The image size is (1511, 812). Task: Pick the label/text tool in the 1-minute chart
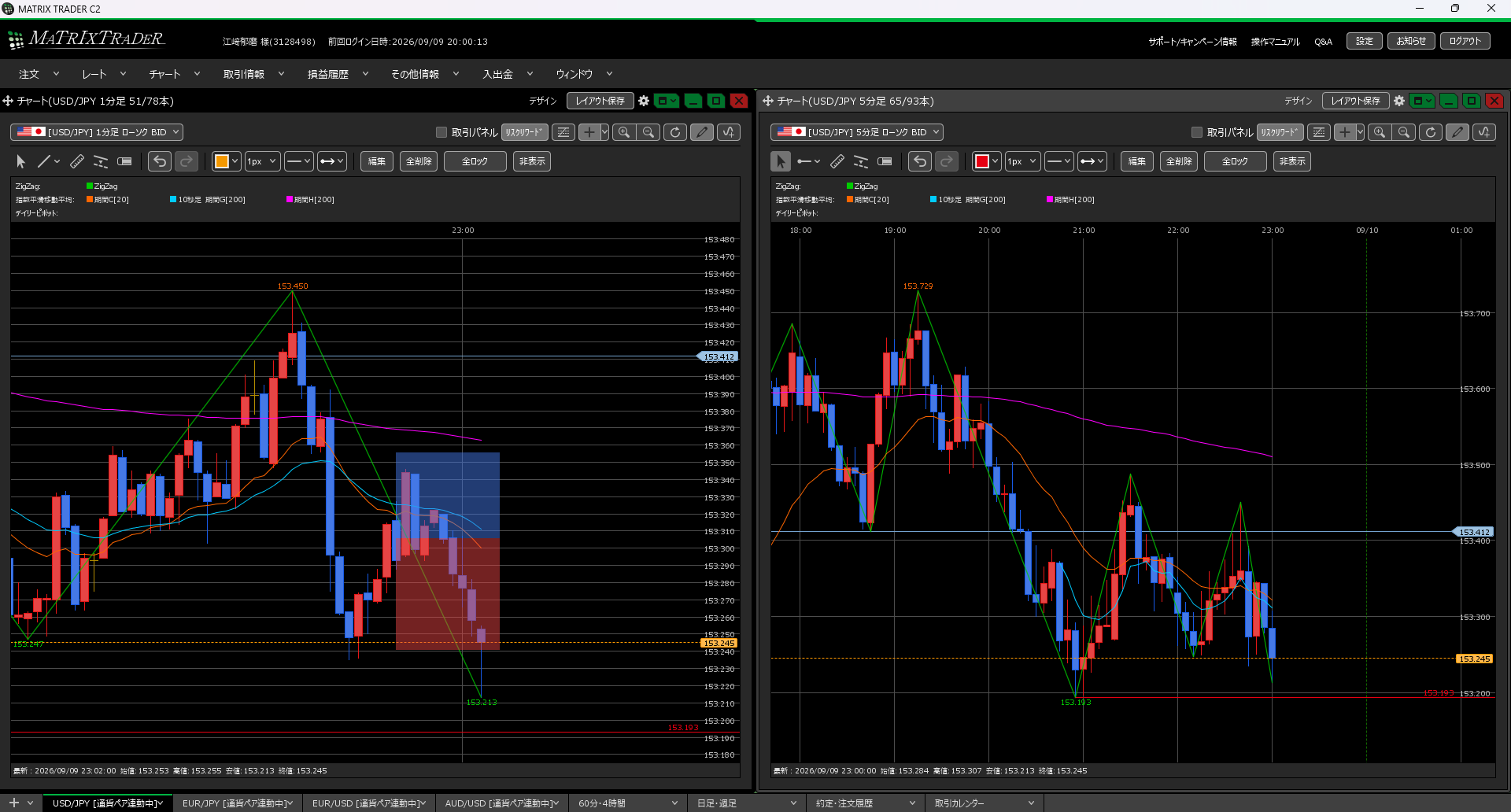click(124, 161)
